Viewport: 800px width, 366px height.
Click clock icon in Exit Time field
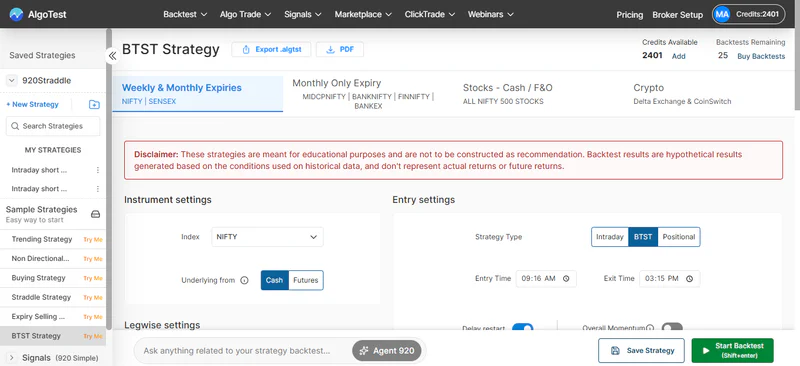pos(689,279)
